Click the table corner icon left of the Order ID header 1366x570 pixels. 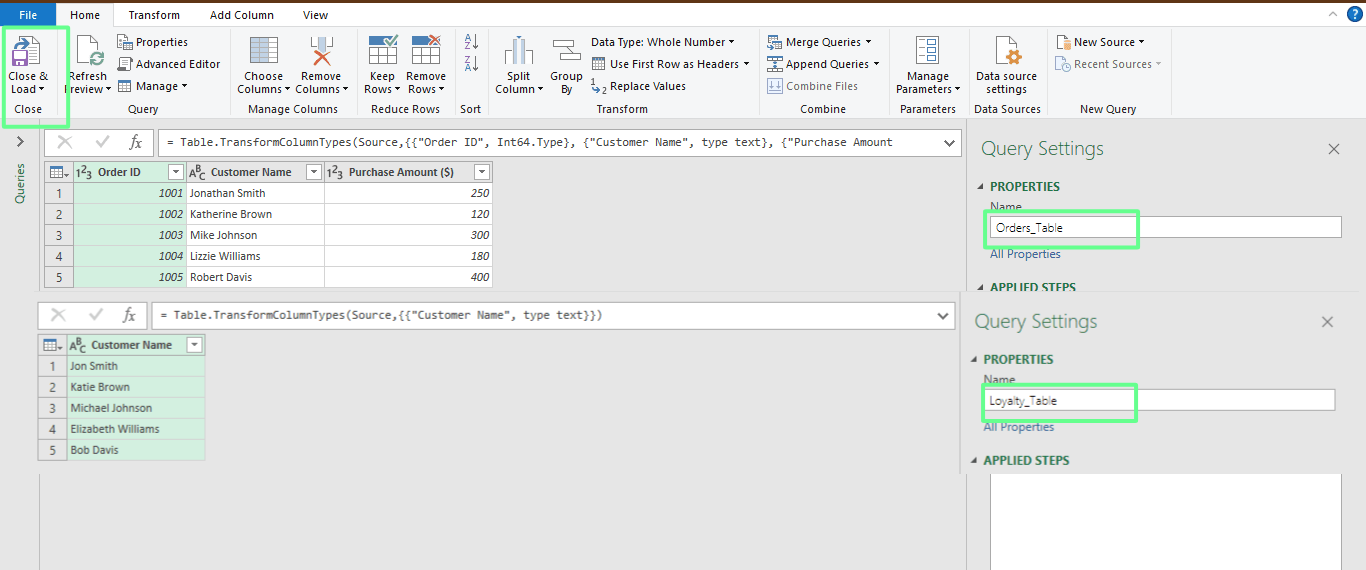(x=58, y=172)
